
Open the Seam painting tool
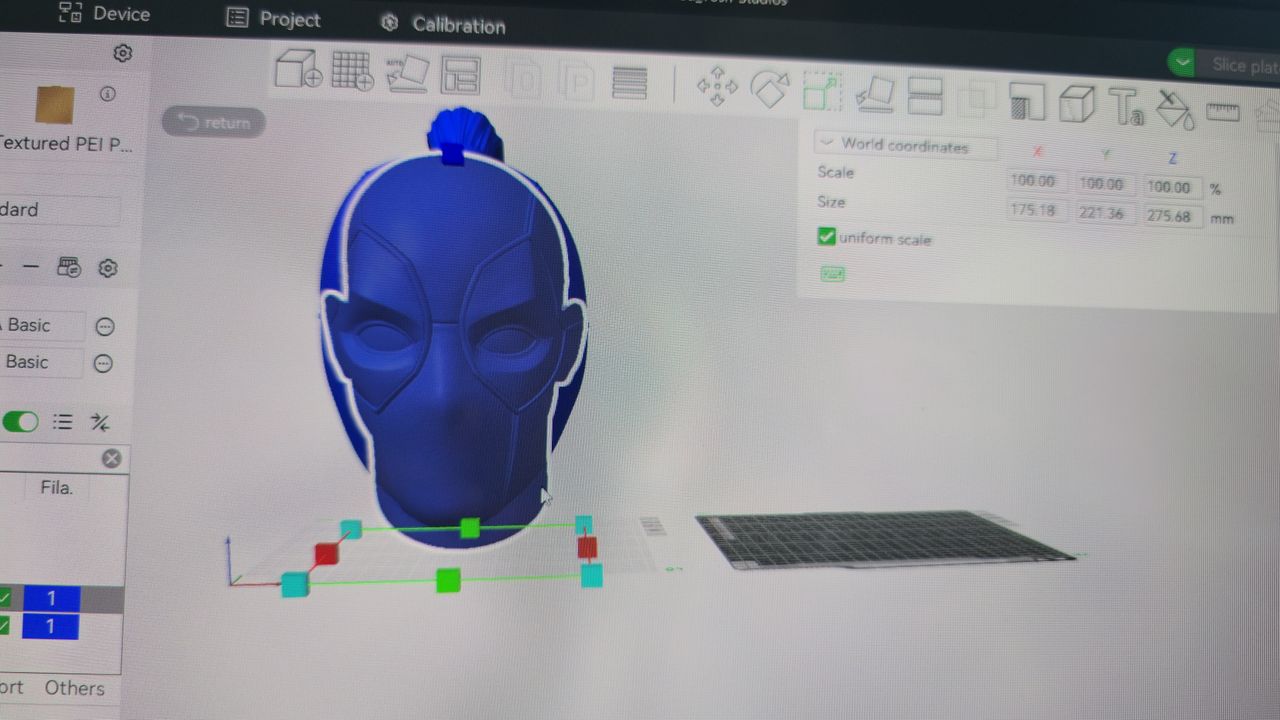(1076, 103)
